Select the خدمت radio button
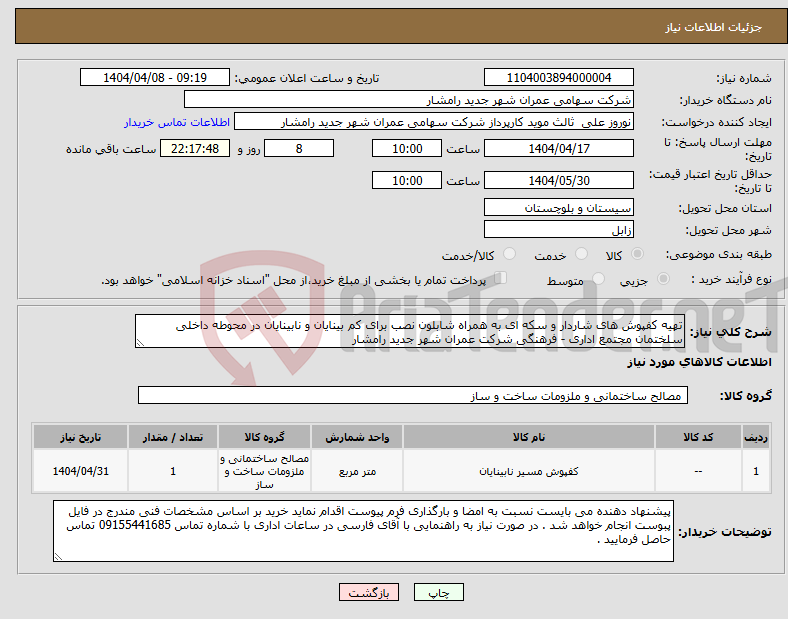 pos(581,254)
